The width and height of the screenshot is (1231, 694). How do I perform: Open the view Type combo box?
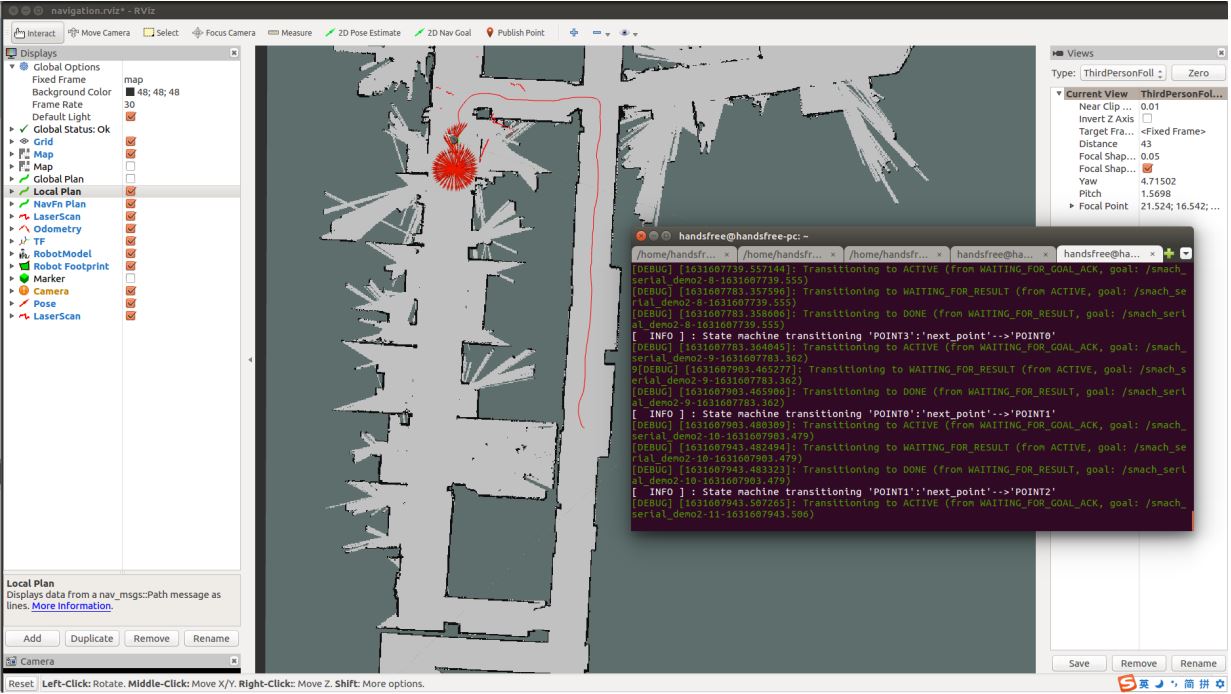1123,73
